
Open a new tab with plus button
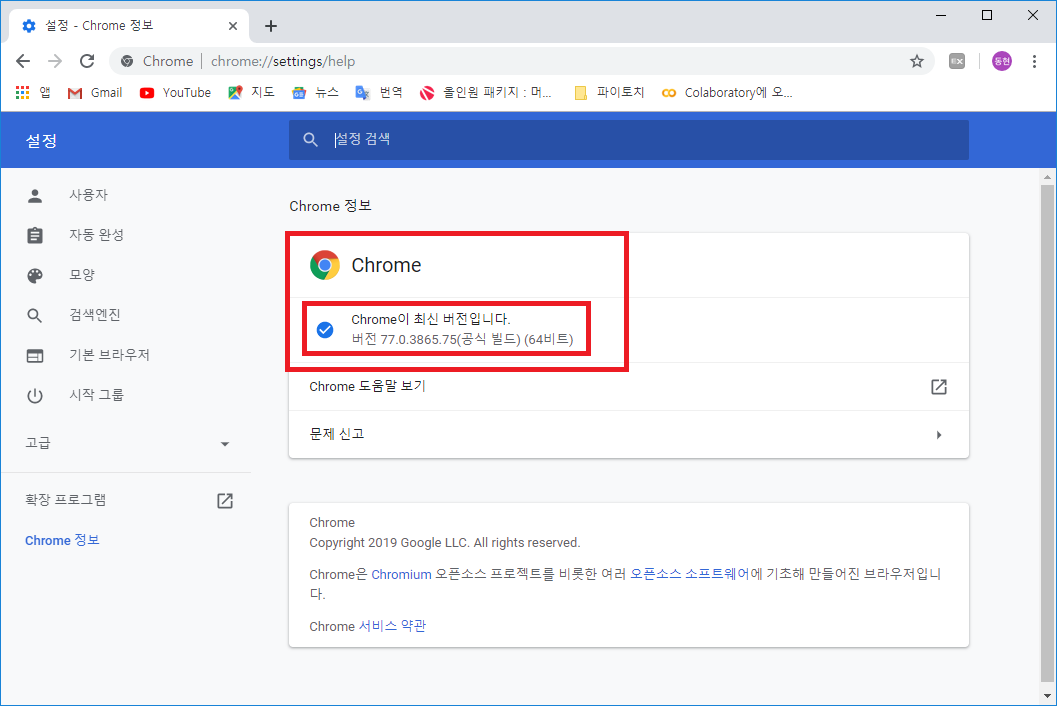click(271, 26)
